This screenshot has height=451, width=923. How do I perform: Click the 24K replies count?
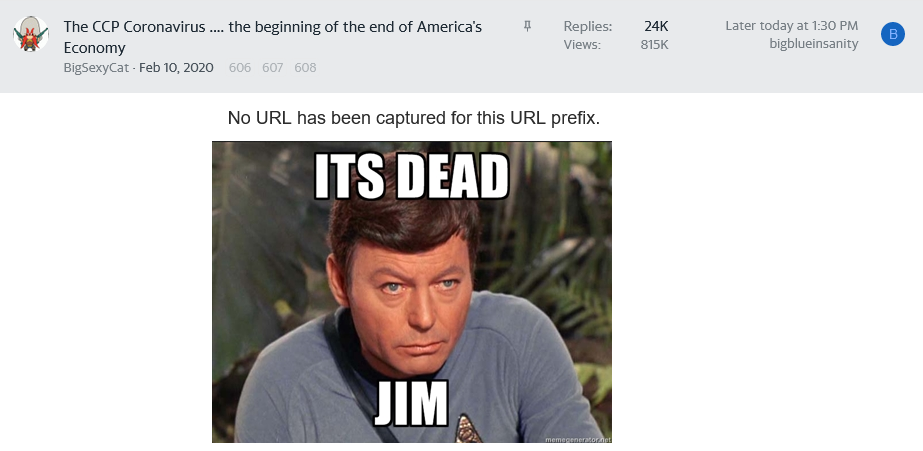click(x=656, y=26)
